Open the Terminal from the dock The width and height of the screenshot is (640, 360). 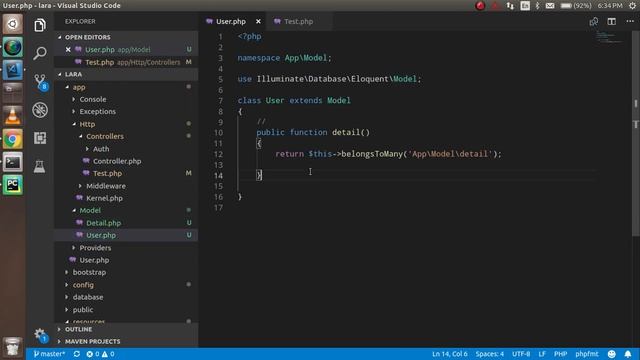point(13,162)
